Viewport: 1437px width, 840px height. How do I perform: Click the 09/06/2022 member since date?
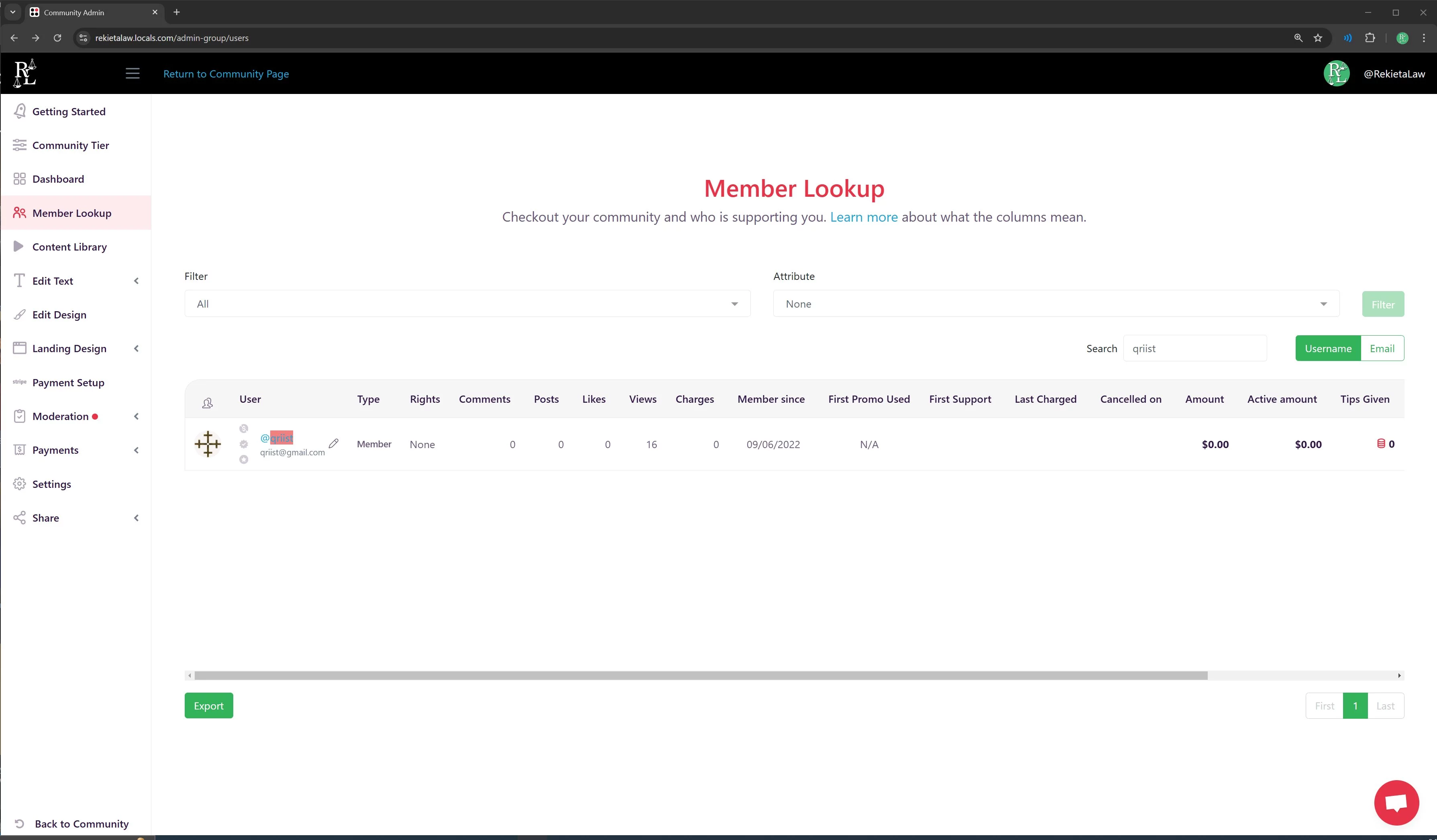(x=773, y=444)
